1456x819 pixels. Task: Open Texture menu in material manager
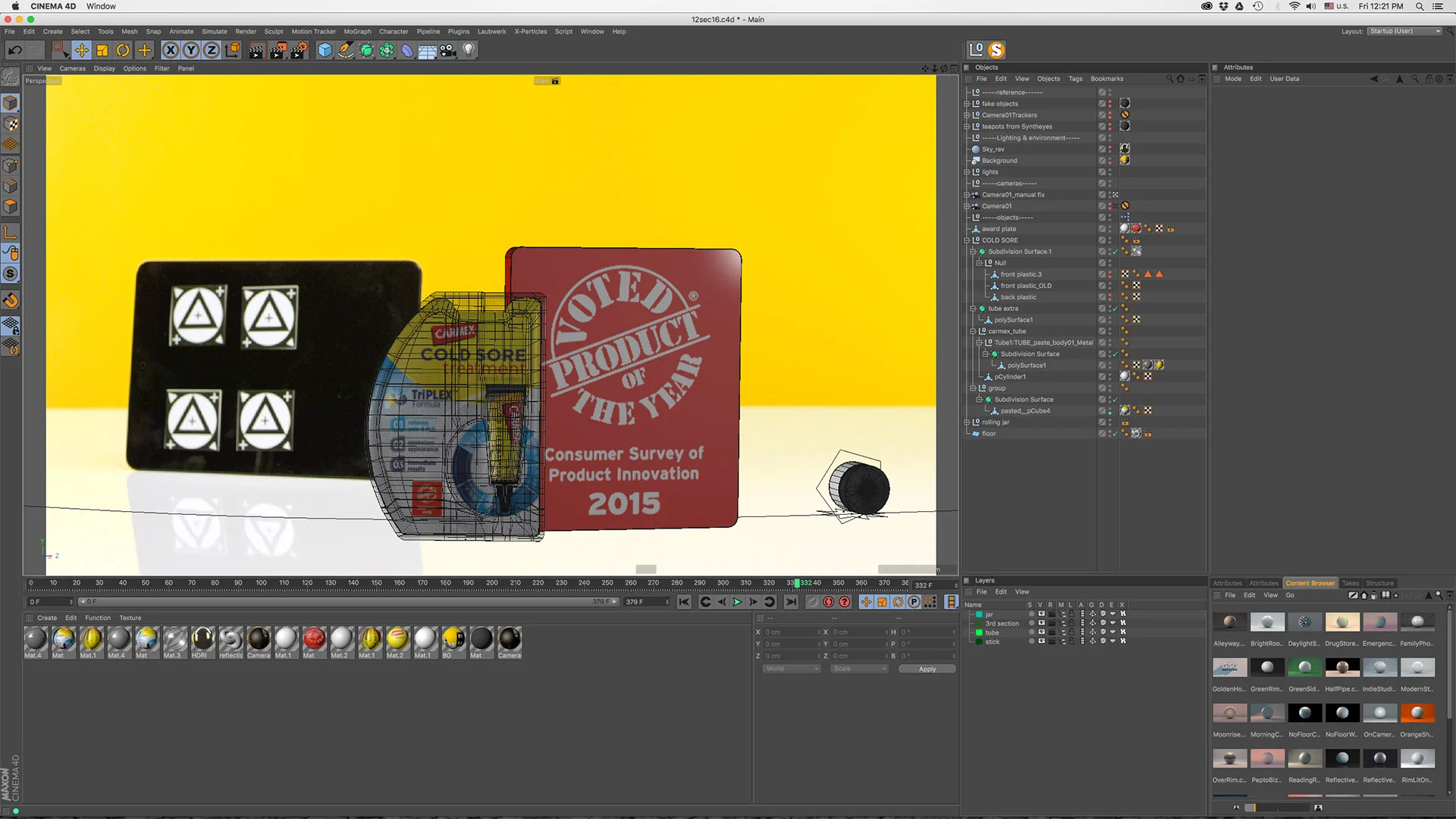tap(130, 618)
